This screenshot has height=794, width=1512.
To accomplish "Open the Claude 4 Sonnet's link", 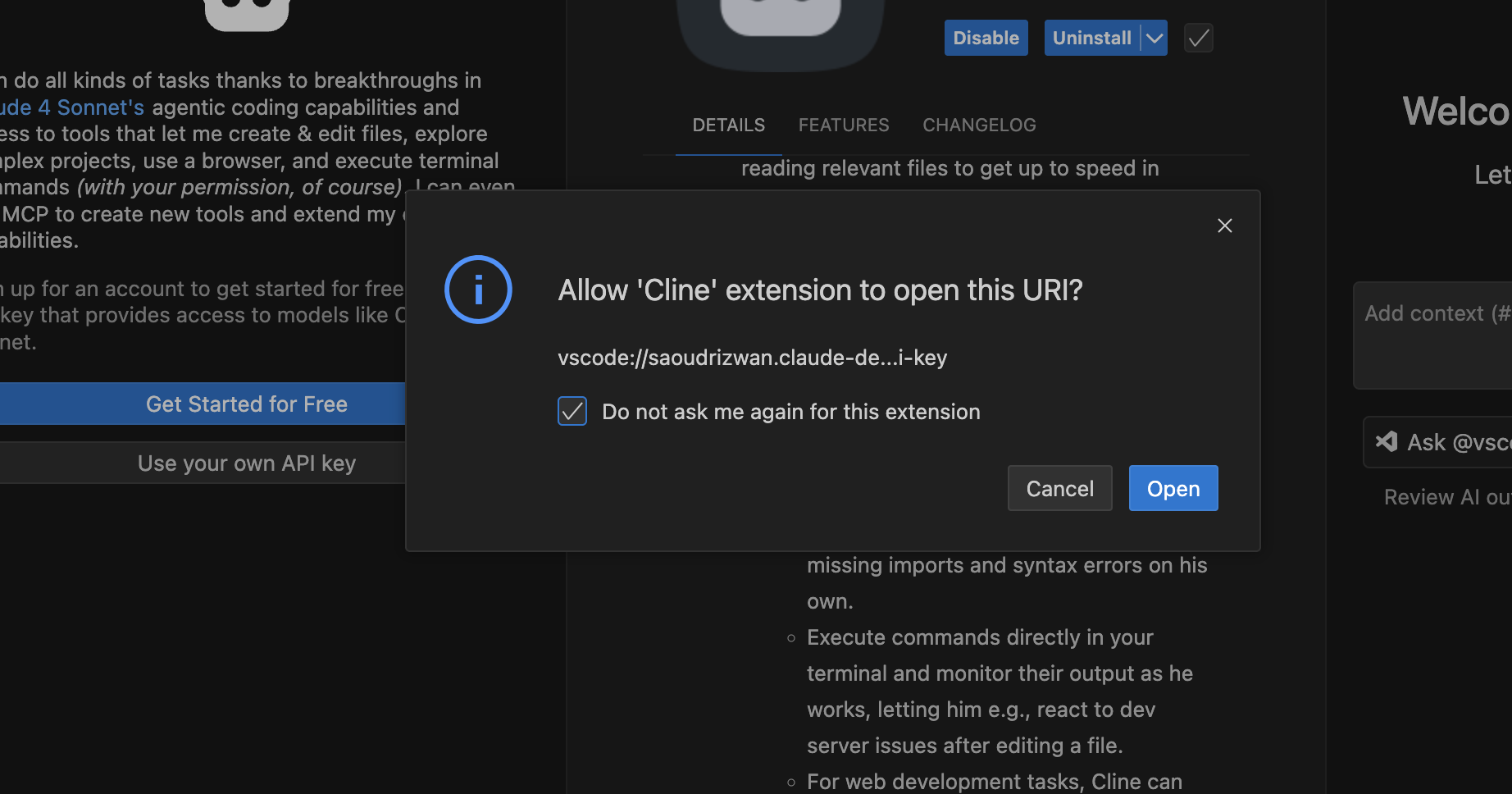I will click(72, 107).
